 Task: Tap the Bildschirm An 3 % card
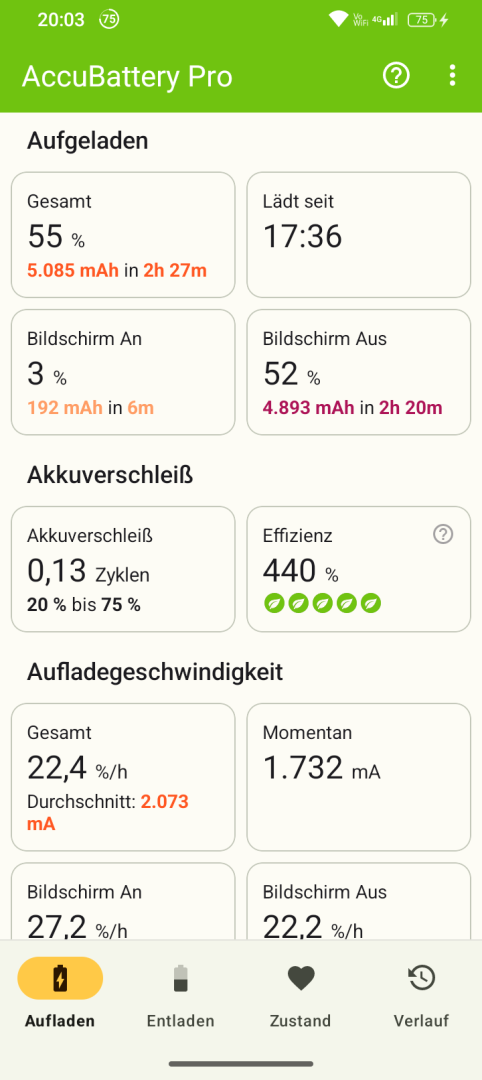point(123,372)
